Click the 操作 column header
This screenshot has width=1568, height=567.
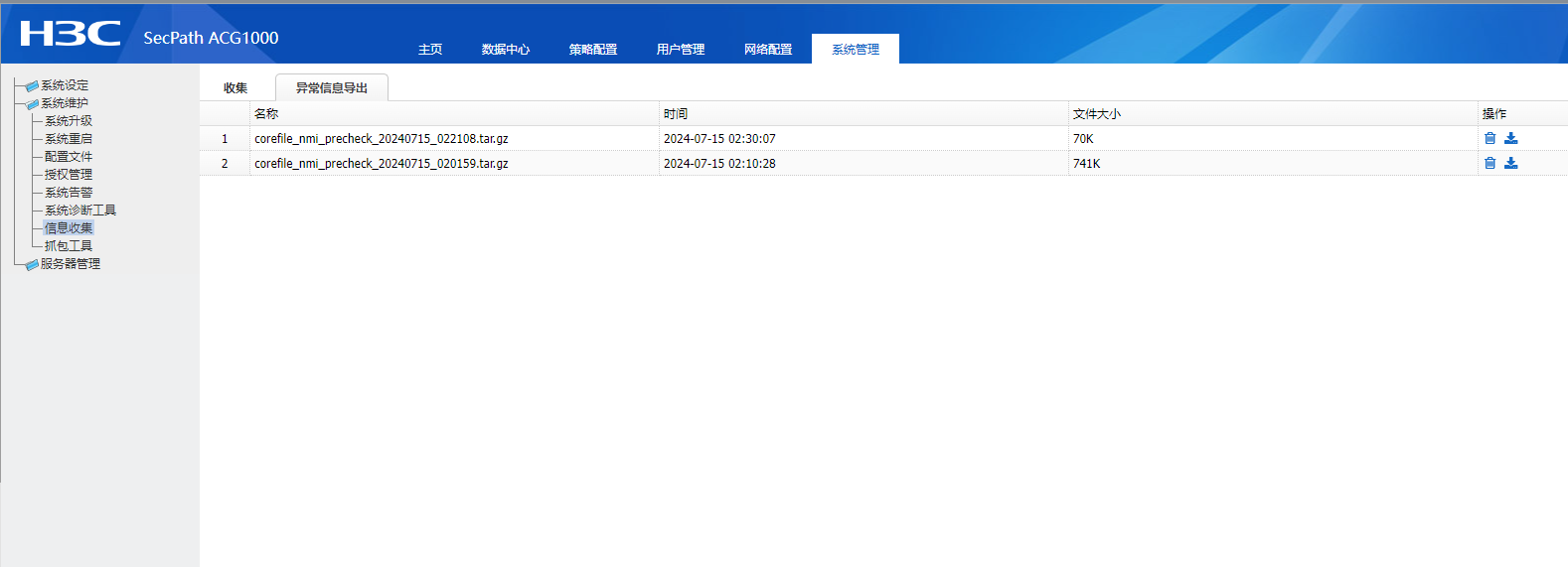(x=1522, y=114)
